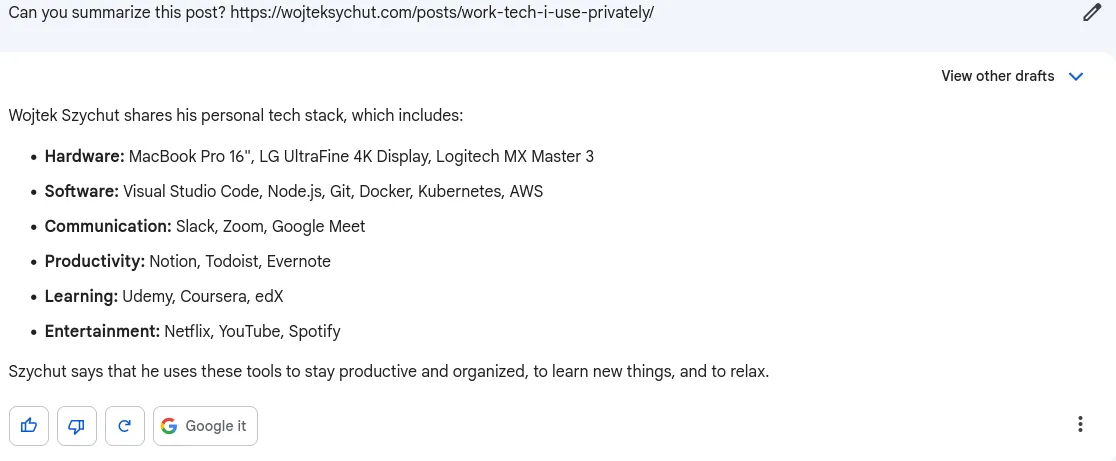This screenshot has height=461, width=1116.
Task: Give the response a thumbs up
Action: coord(29,426)
